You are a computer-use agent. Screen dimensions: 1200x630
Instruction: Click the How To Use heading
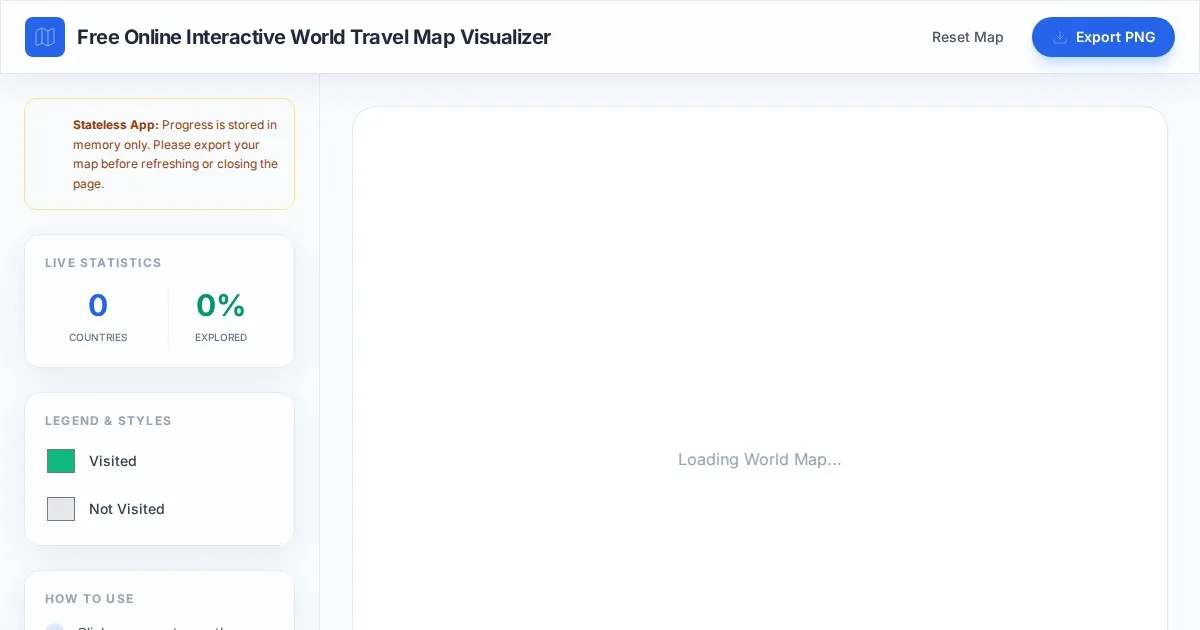[89, 599]
